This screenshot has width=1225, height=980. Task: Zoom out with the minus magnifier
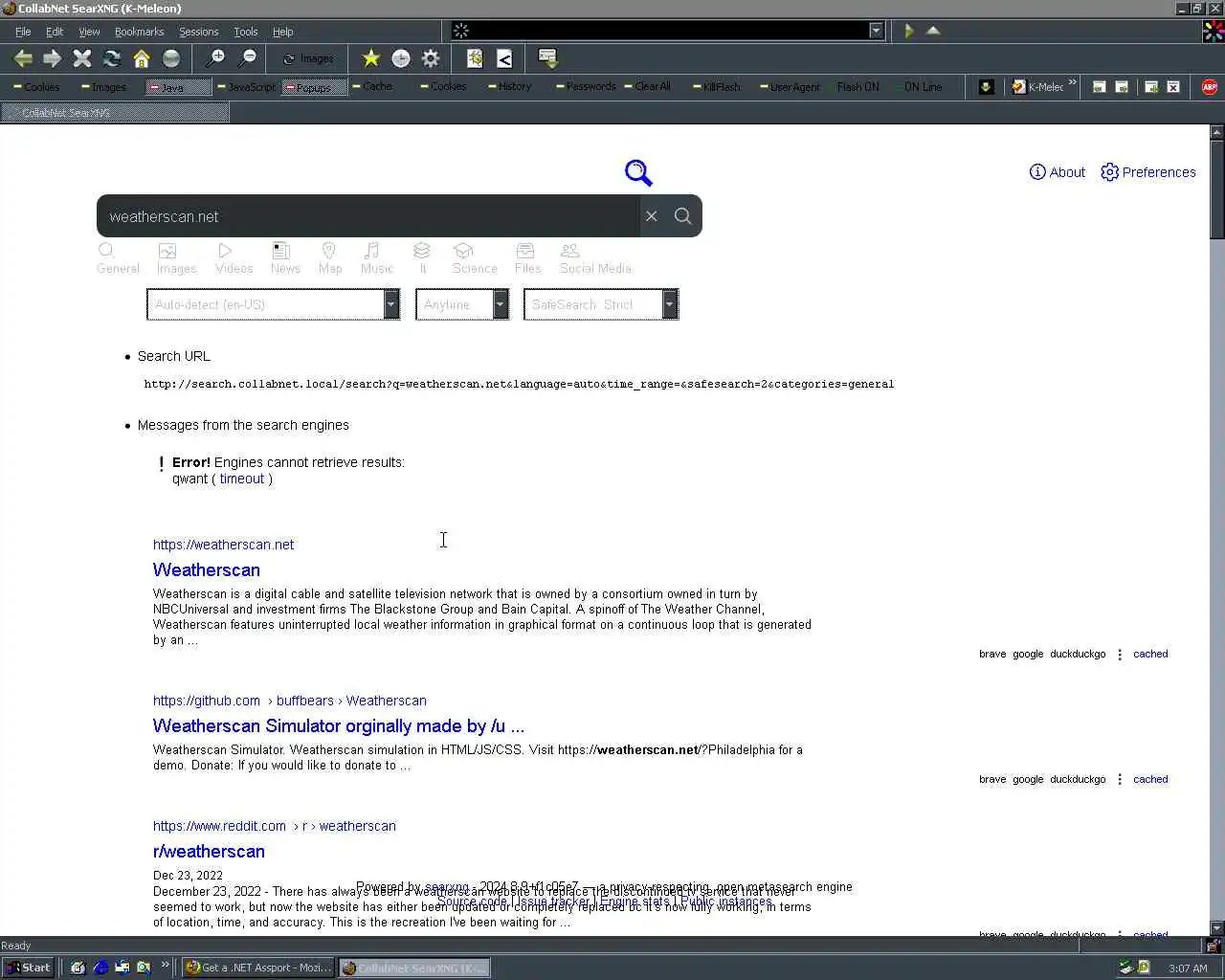(247, 58)
